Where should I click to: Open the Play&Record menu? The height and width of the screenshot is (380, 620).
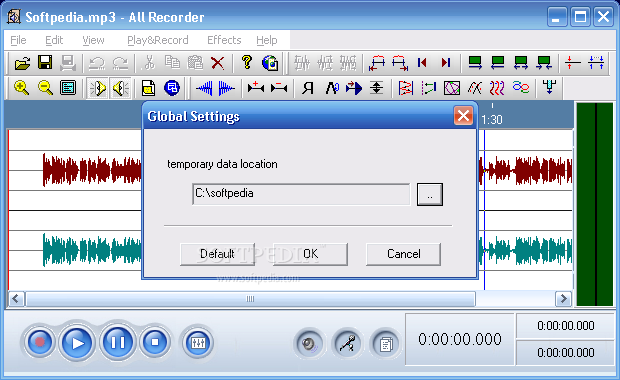pos(158,40)
